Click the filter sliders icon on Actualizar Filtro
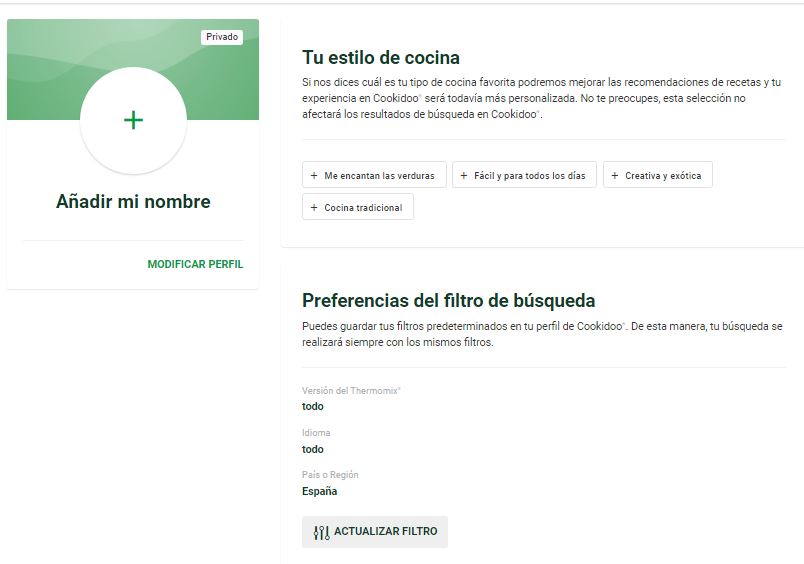 point(321,532)
